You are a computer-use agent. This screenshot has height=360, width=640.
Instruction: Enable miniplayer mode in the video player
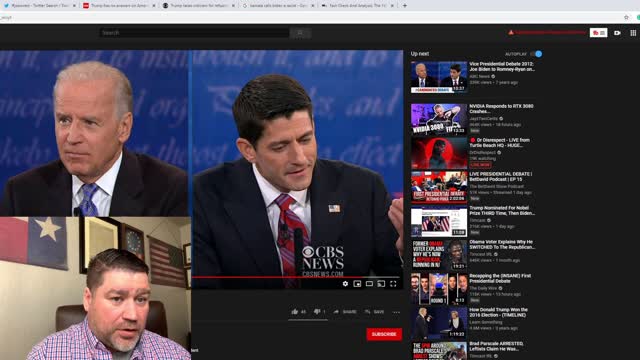[x=357, y=284]
